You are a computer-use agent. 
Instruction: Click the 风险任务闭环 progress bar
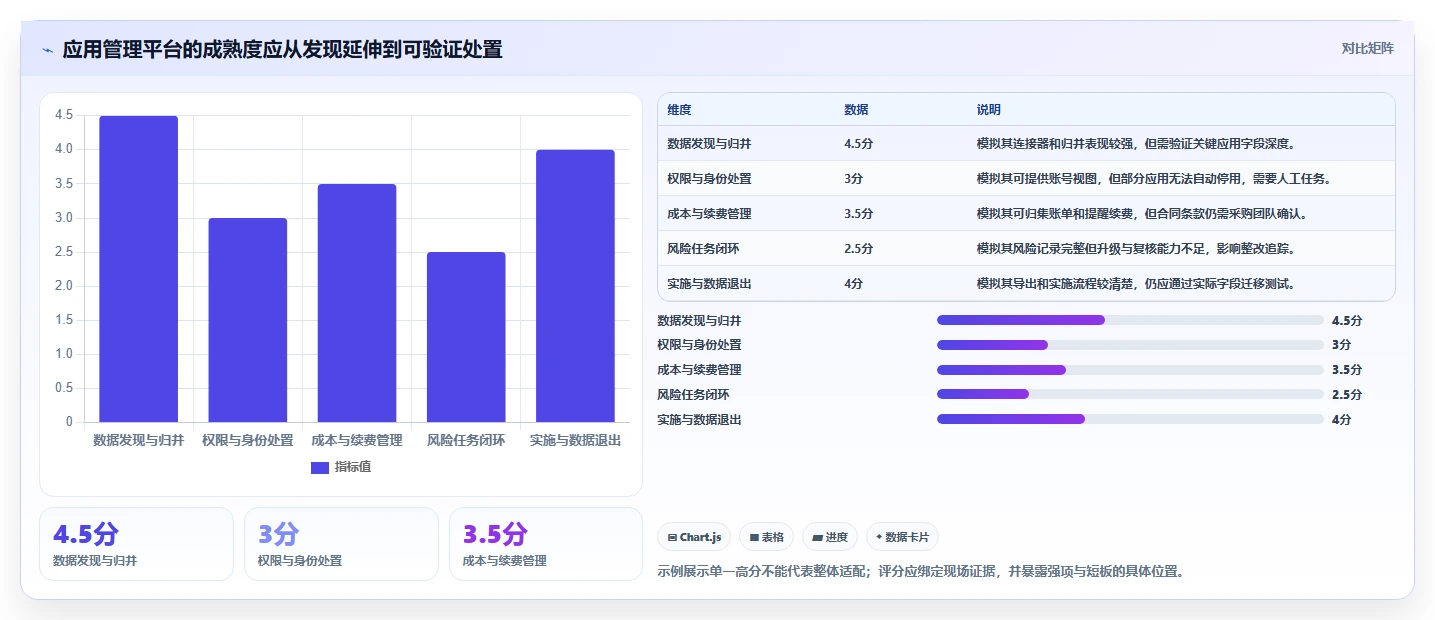point(1130,394)
